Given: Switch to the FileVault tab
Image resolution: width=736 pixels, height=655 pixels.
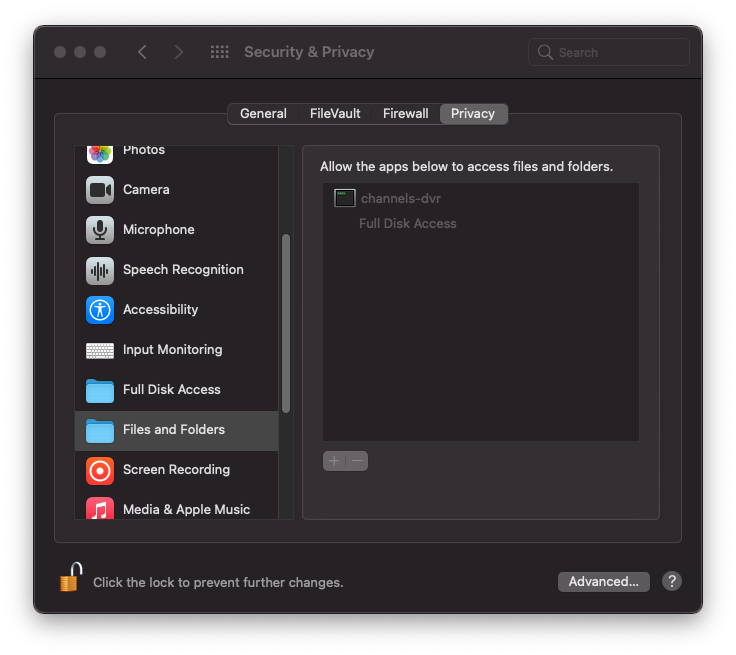Looking at the screenshot, I should click(x=335, y=114).
